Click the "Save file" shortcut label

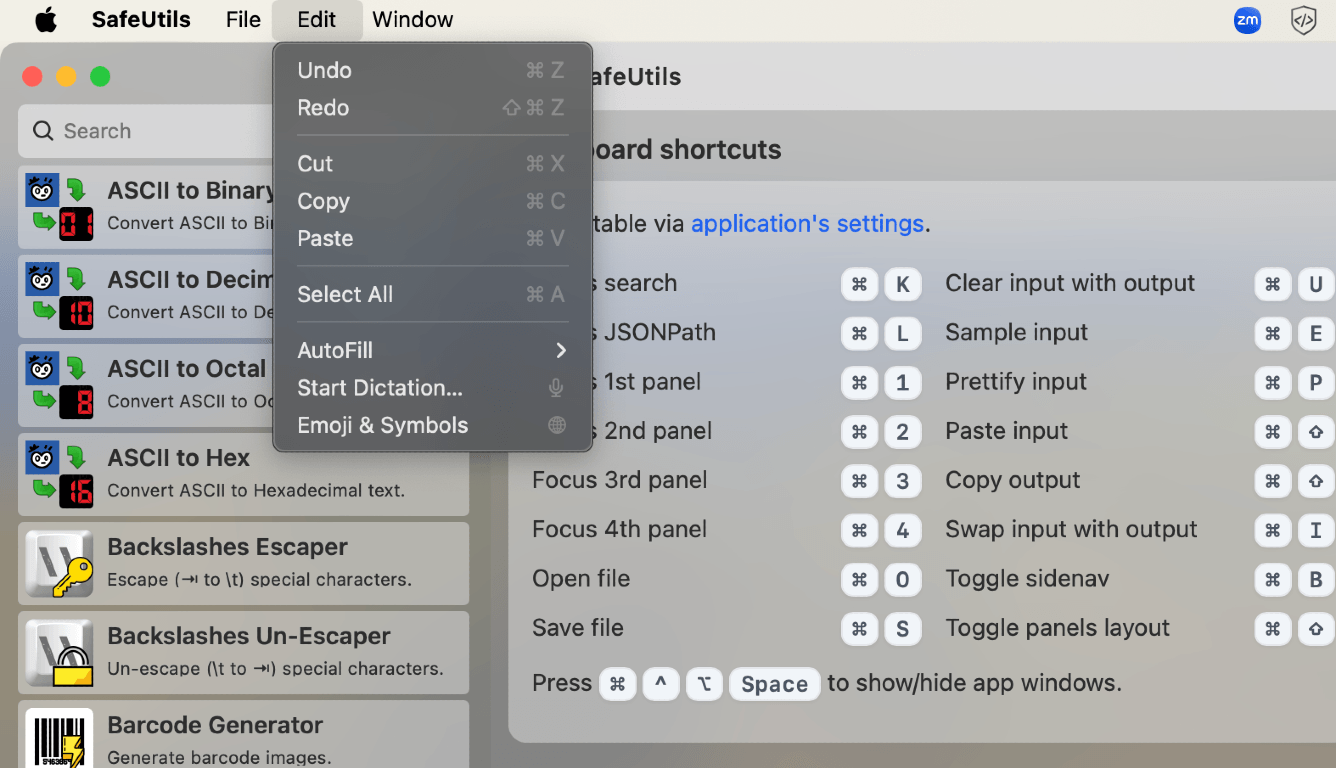click(578, 628)
